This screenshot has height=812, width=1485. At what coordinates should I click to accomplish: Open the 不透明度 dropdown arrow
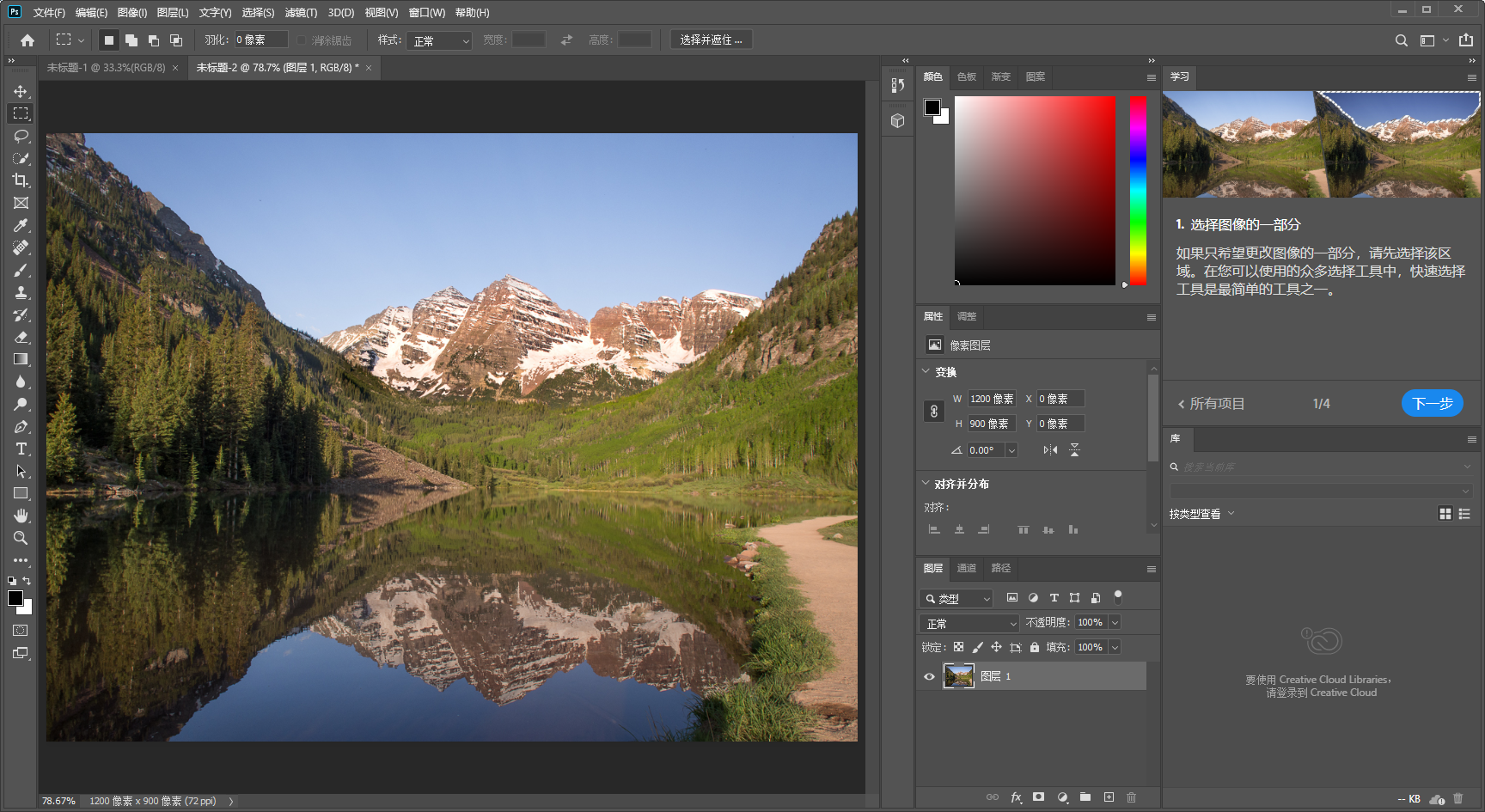[1115, 622]
